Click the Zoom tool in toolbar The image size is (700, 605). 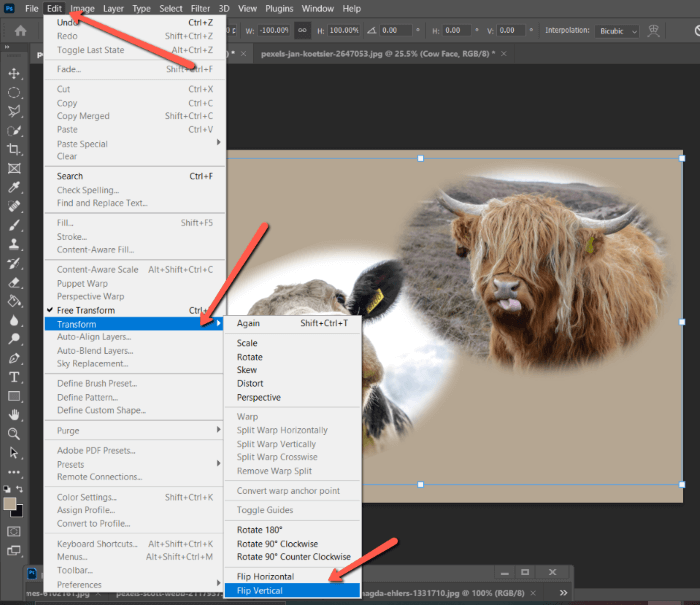(x=14, y=434)
